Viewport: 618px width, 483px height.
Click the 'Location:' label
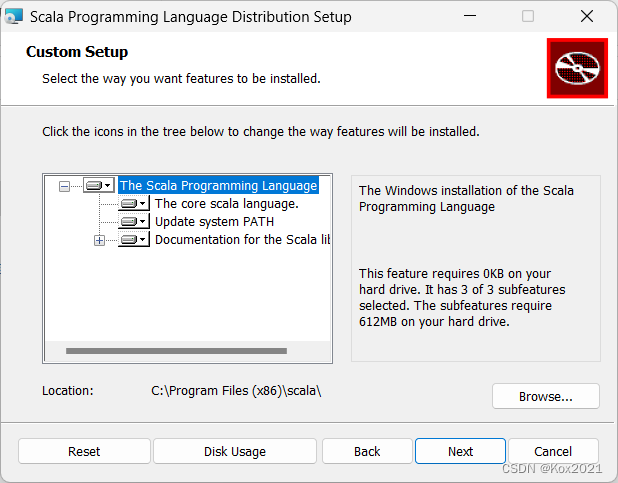(x=68, y=390)
